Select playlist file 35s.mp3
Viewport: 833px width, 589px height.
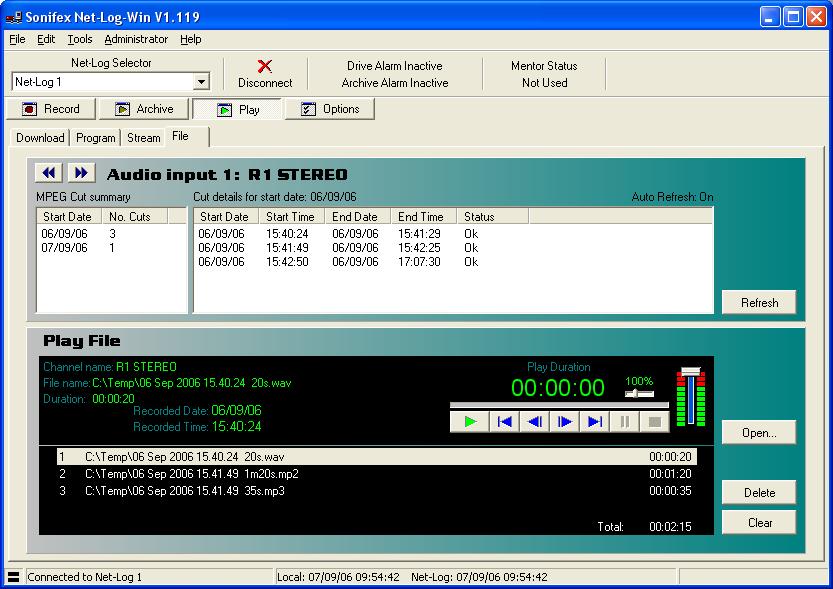(377, 491)
